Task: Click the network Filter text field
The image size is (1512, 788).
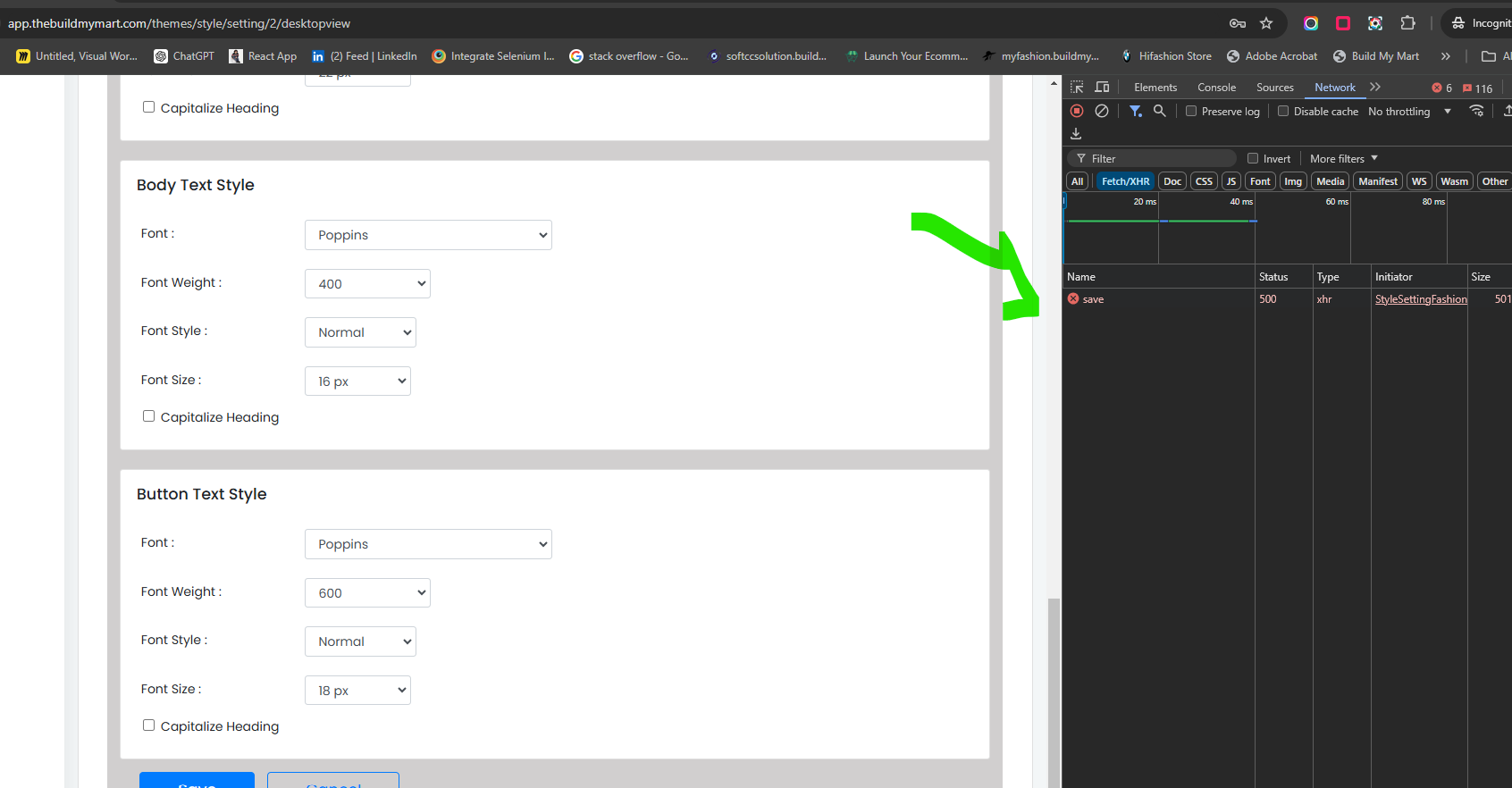Action: click(x=1152, y=158)
